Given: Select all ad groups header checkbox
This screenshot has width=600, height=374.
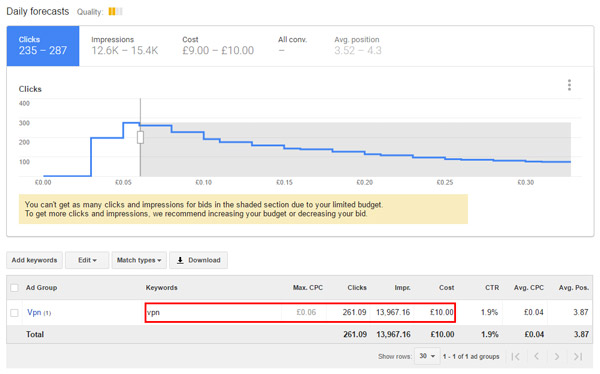Looking at the screenshot, I should point(15,287).
